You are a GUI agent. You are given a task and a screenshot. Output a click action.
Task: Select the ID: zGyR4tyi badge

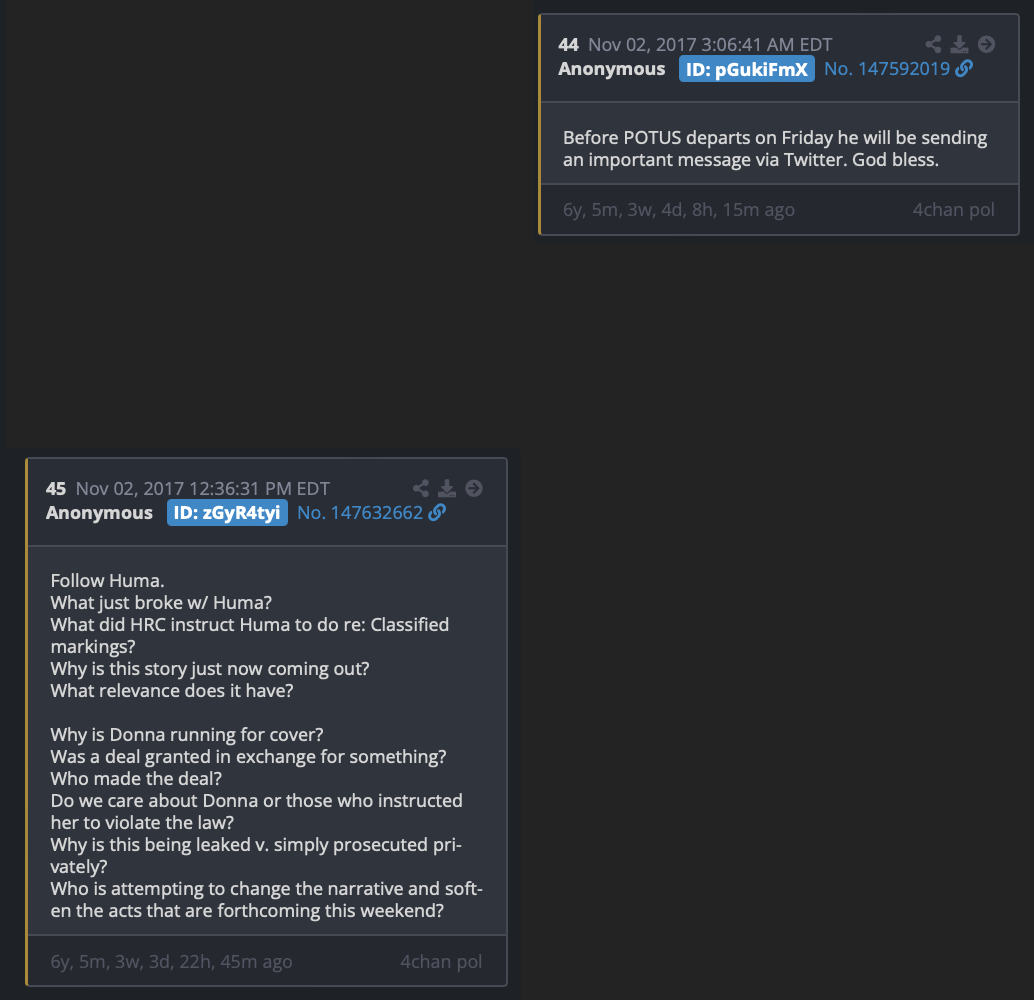pos(228,513)
